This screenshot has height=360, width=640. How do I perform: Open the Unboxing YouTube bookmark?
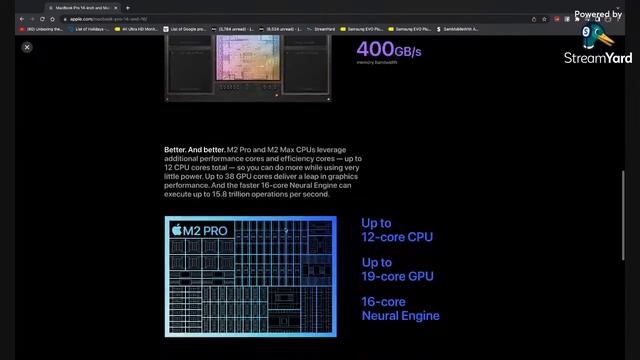[x=41, y=29]
